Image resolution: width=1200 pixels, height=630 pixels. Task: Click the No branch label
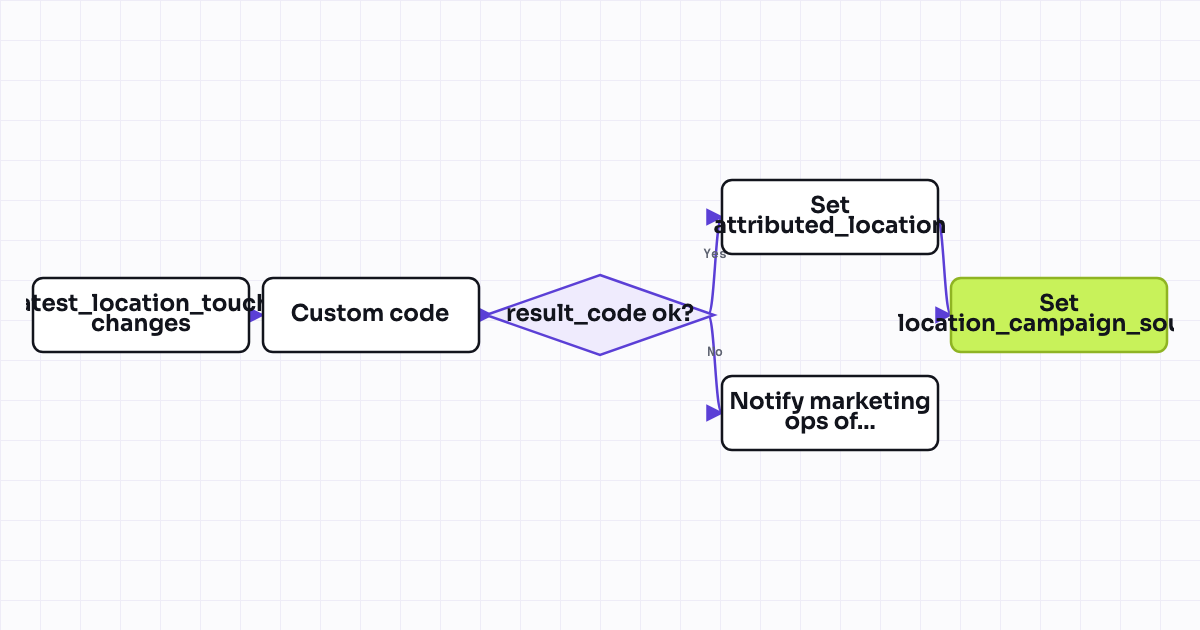point(715,352)
